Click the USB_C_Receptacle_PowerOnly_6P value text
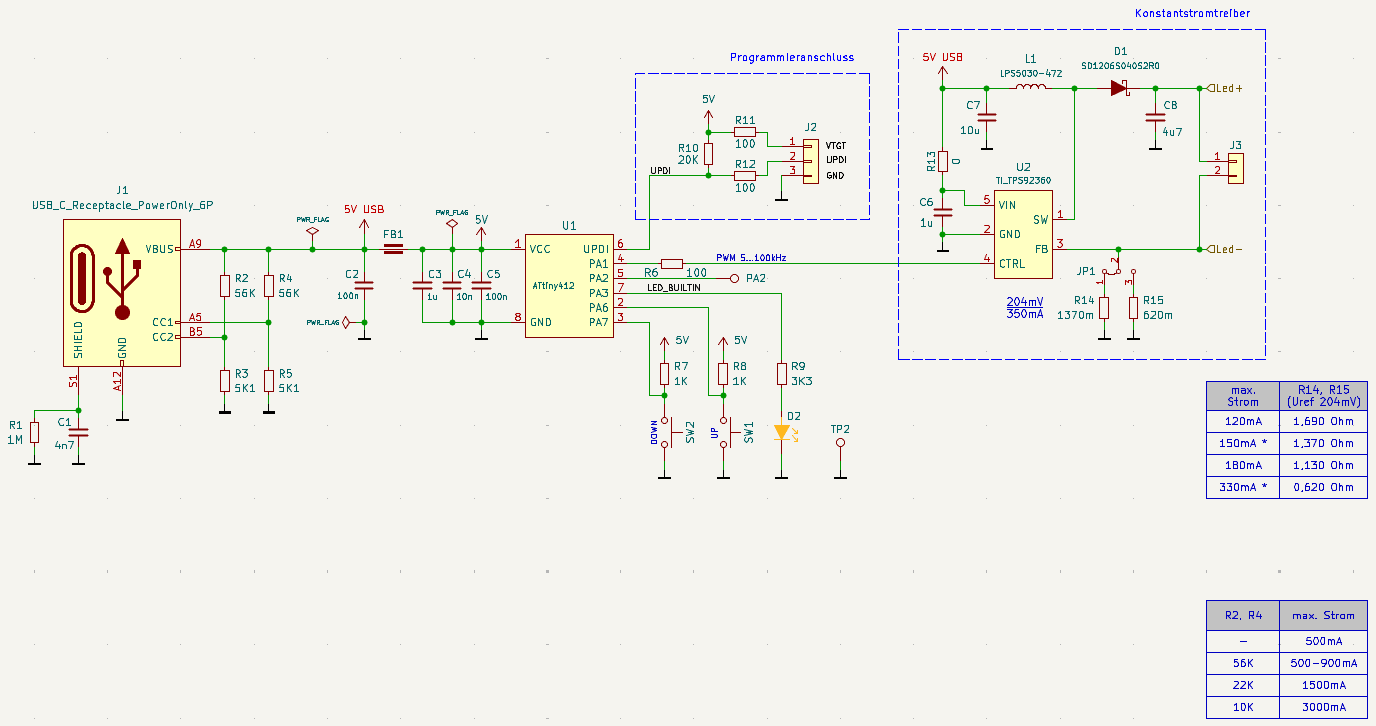Image resolution: width=1376 pixels, height=726 pixels. pyautogui.click(x=122, y=205)
